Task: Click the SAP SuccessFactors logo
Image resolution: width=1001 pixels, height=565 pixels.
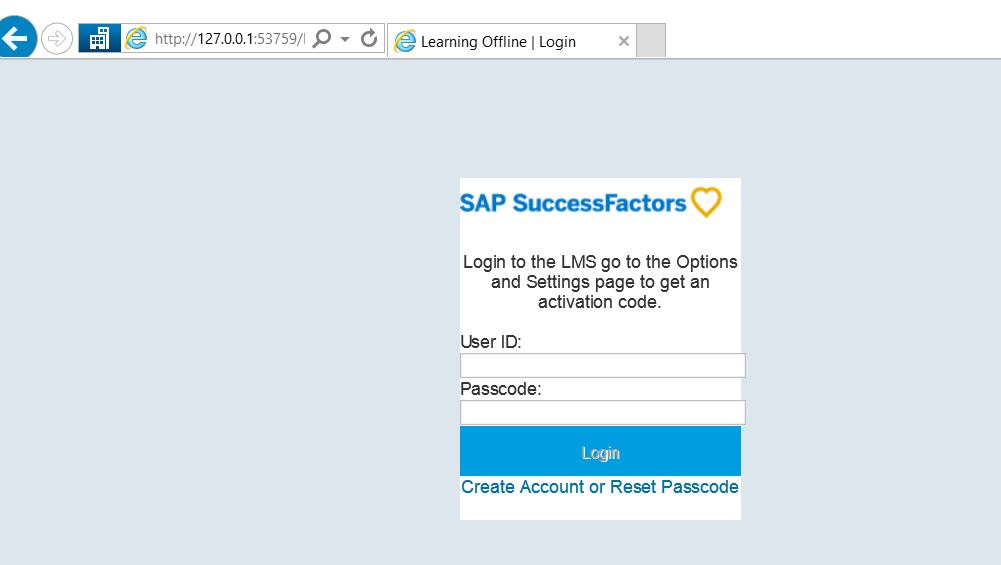Action: pyautogui.click(x=591, y=202)
